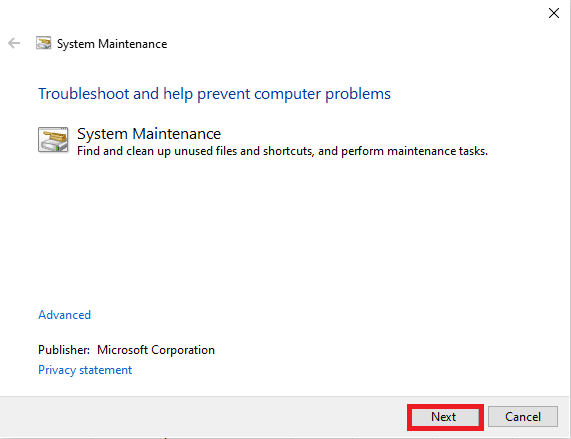Dismiss the wizard with Cancel

523,416
